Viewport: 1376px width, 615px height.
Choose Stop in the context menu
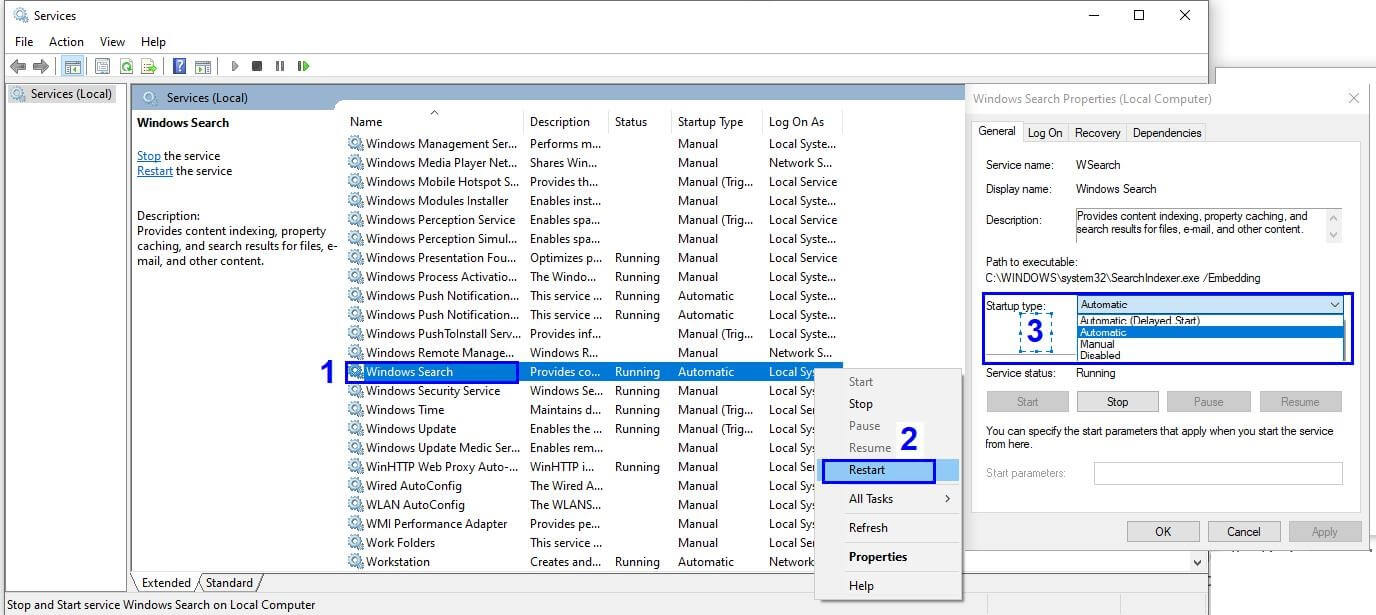click(889, 404)
